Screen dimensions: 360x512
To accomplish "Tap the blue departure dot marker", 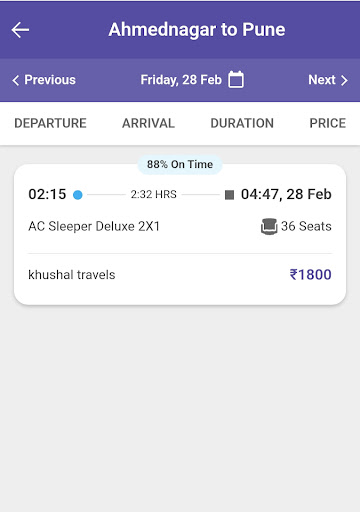I will (x=78, y=195).
